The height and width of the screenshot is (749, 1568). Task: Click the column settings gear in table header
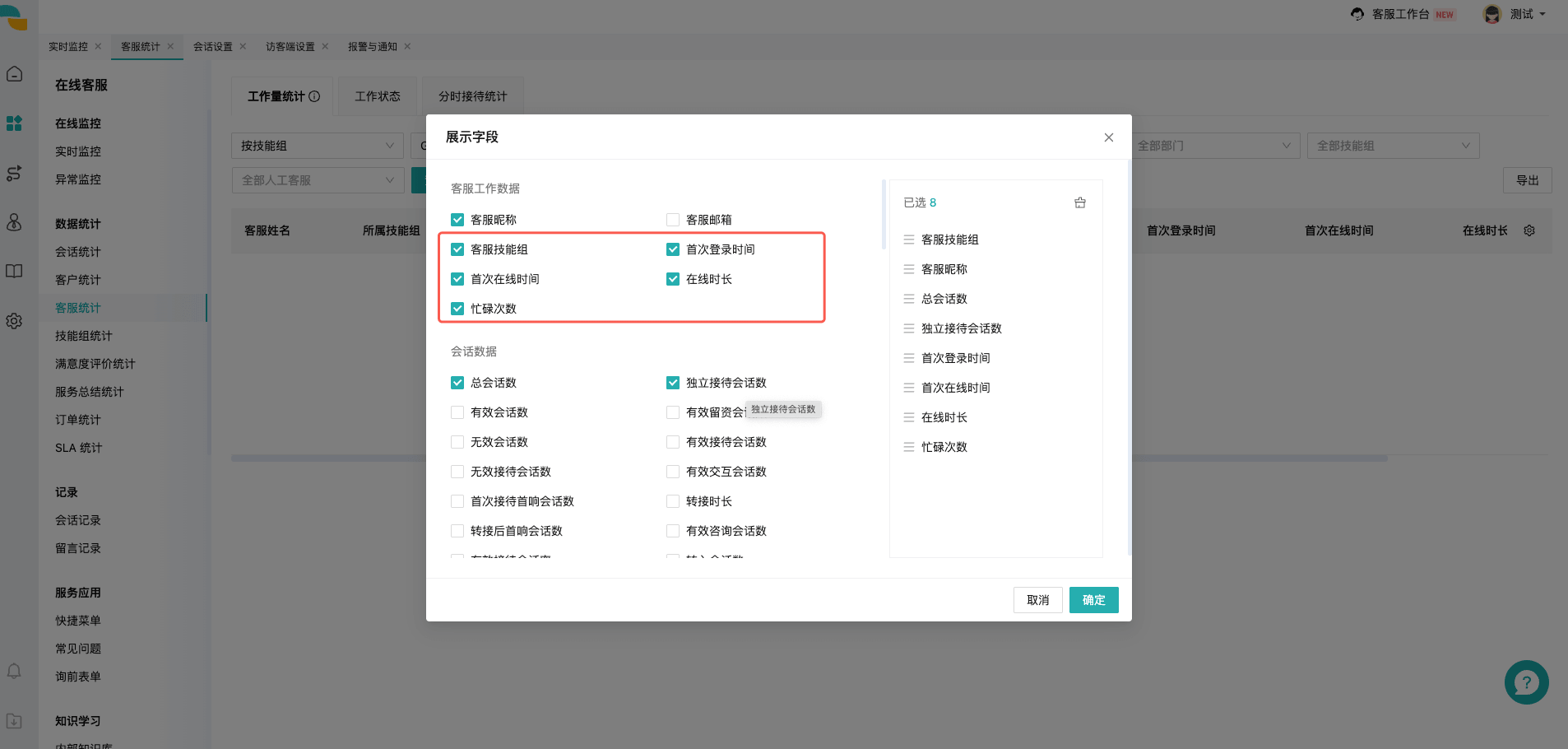(x=1529, y=230)
